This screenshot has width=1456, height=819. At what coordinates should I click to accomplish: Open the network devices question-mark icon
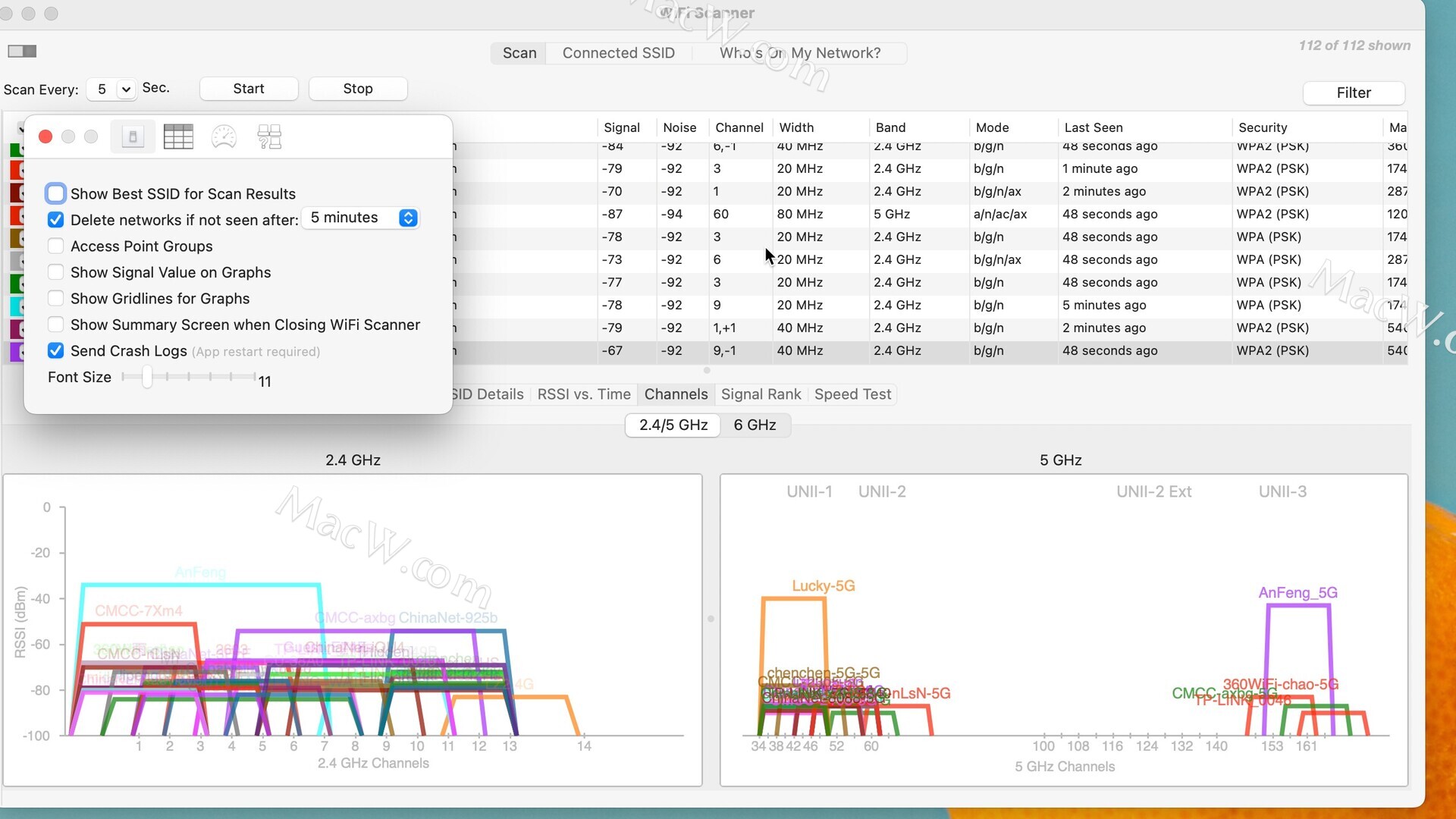(269, 137)
